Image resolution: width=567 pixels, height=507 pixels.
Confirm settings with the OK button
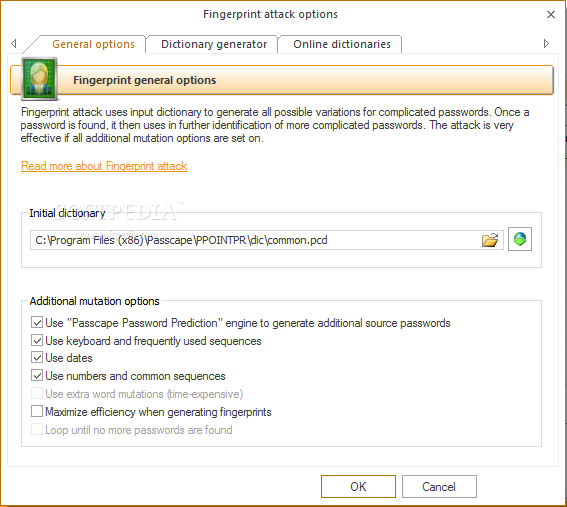pyautogui.click(x=358, y=486)
